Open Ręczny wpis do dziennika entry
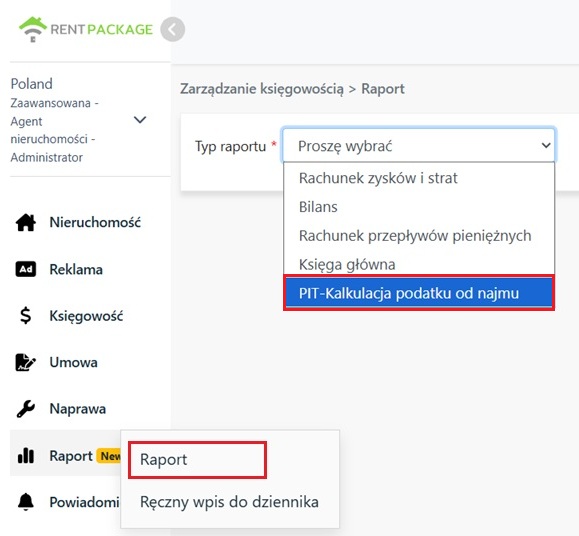Image resolution: width=579 pixels, height=536 pixels. coord(229,502)
